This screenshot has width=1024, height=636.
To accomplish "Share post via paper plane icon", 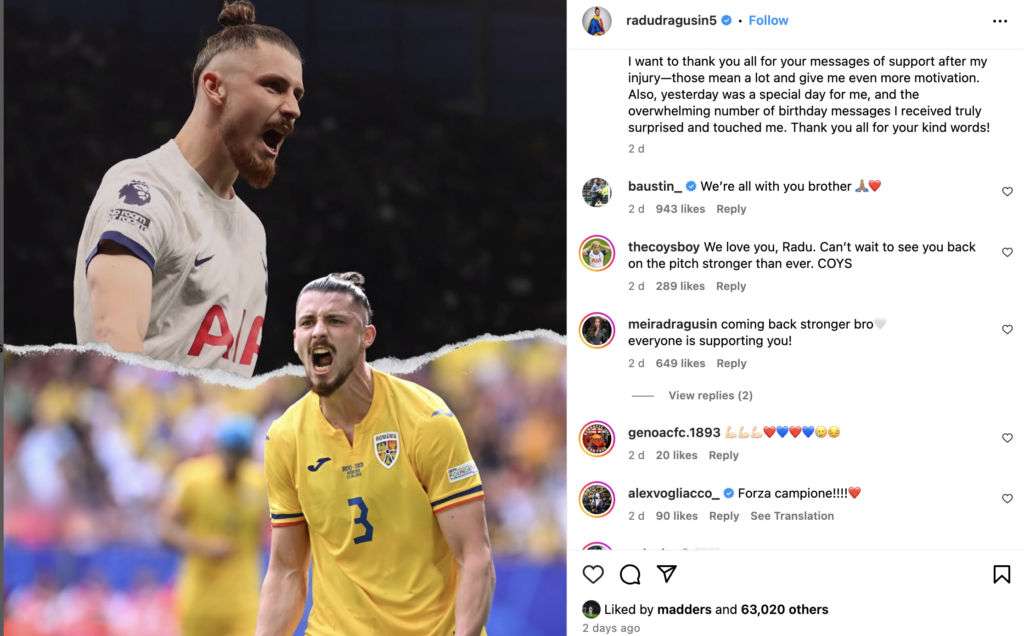I will pos(667,573).
